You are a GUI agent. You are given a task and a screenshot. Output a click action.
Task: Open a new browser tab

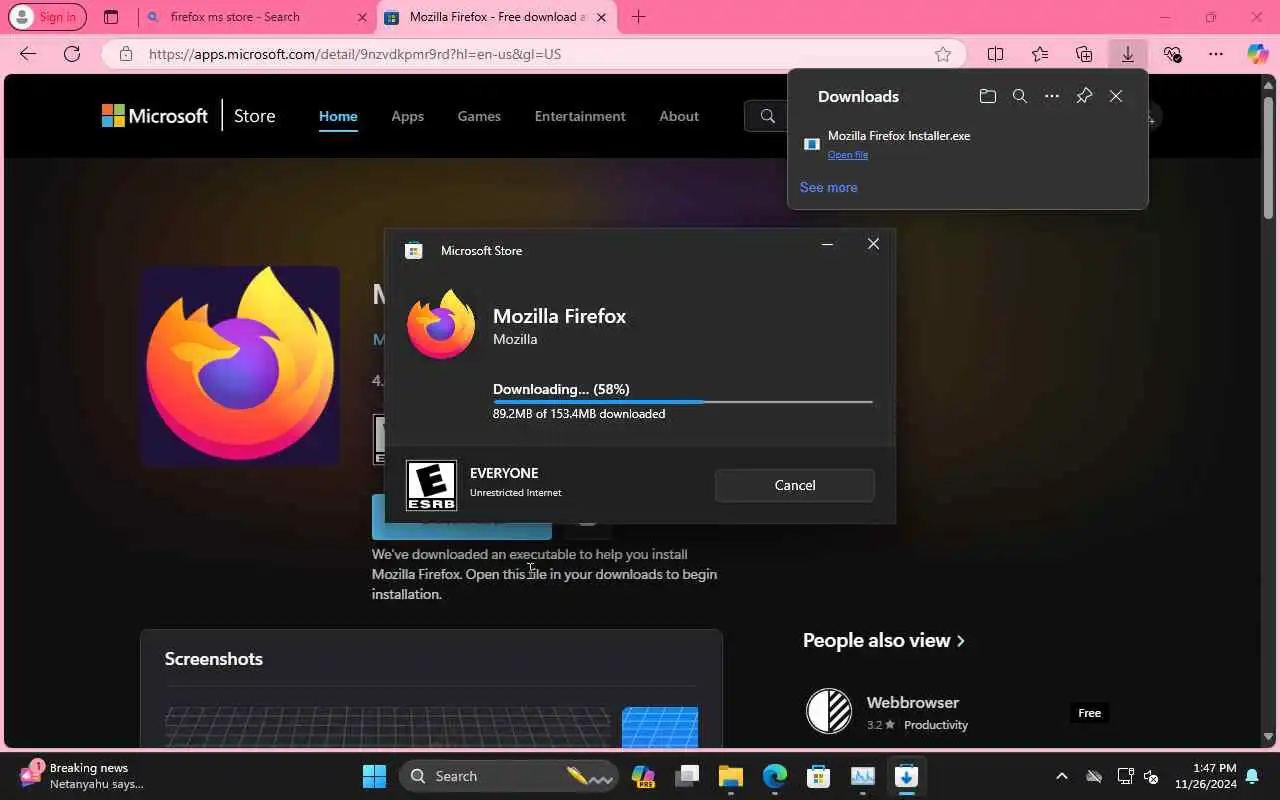[x=638, y=17]
